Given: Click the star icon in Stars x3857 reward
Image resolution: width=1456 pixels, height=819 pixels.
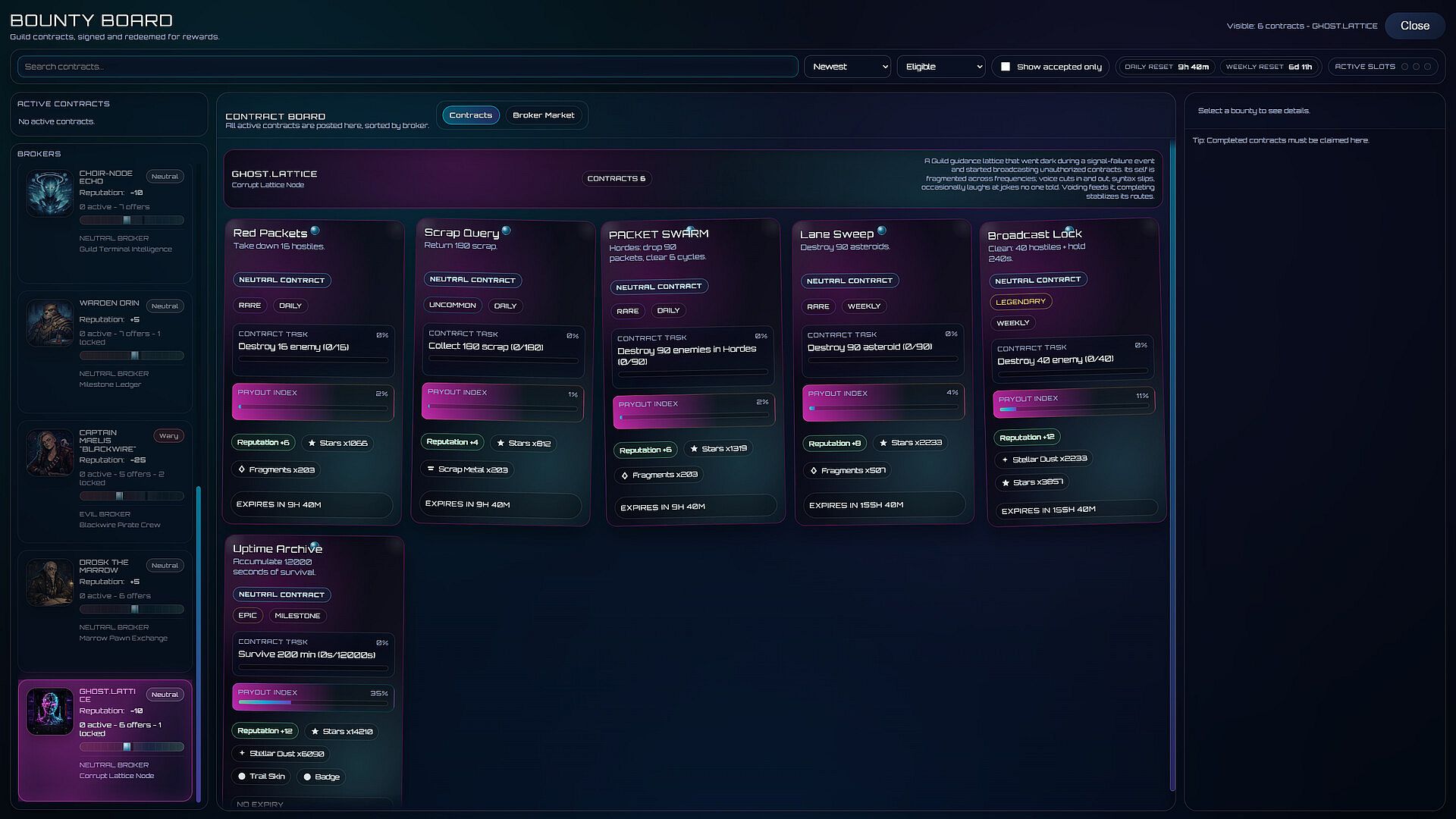Looking at the screenshot, I should (x=1006, y=482).
